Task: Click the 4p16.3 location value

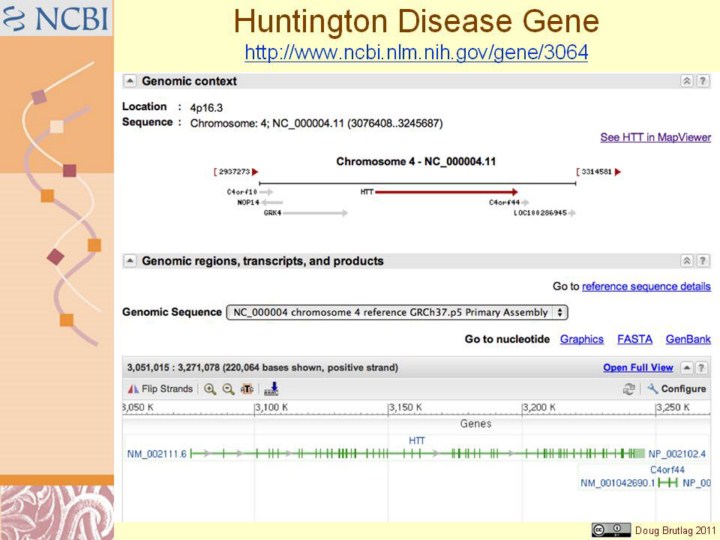Action: coord(206,108)
